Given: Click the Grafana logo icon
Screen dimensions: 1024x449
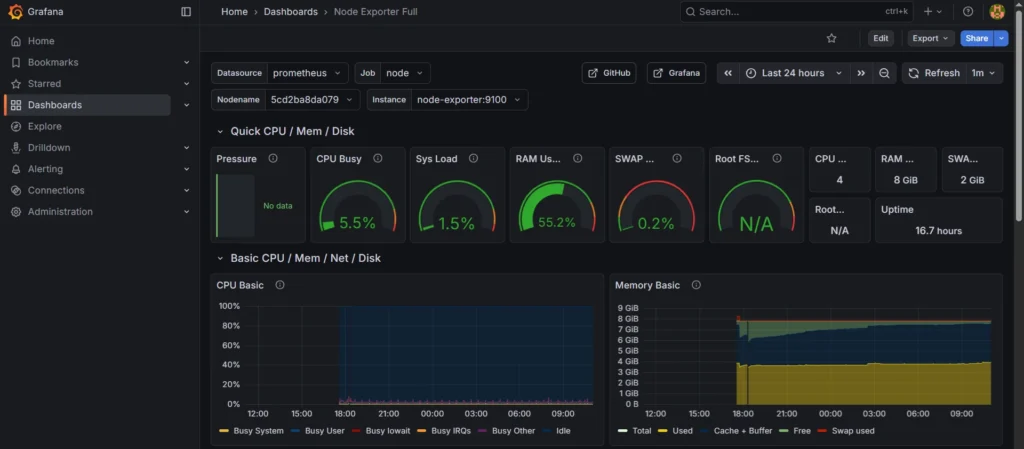Looking at the screenshot, I should tap(15, 12).
